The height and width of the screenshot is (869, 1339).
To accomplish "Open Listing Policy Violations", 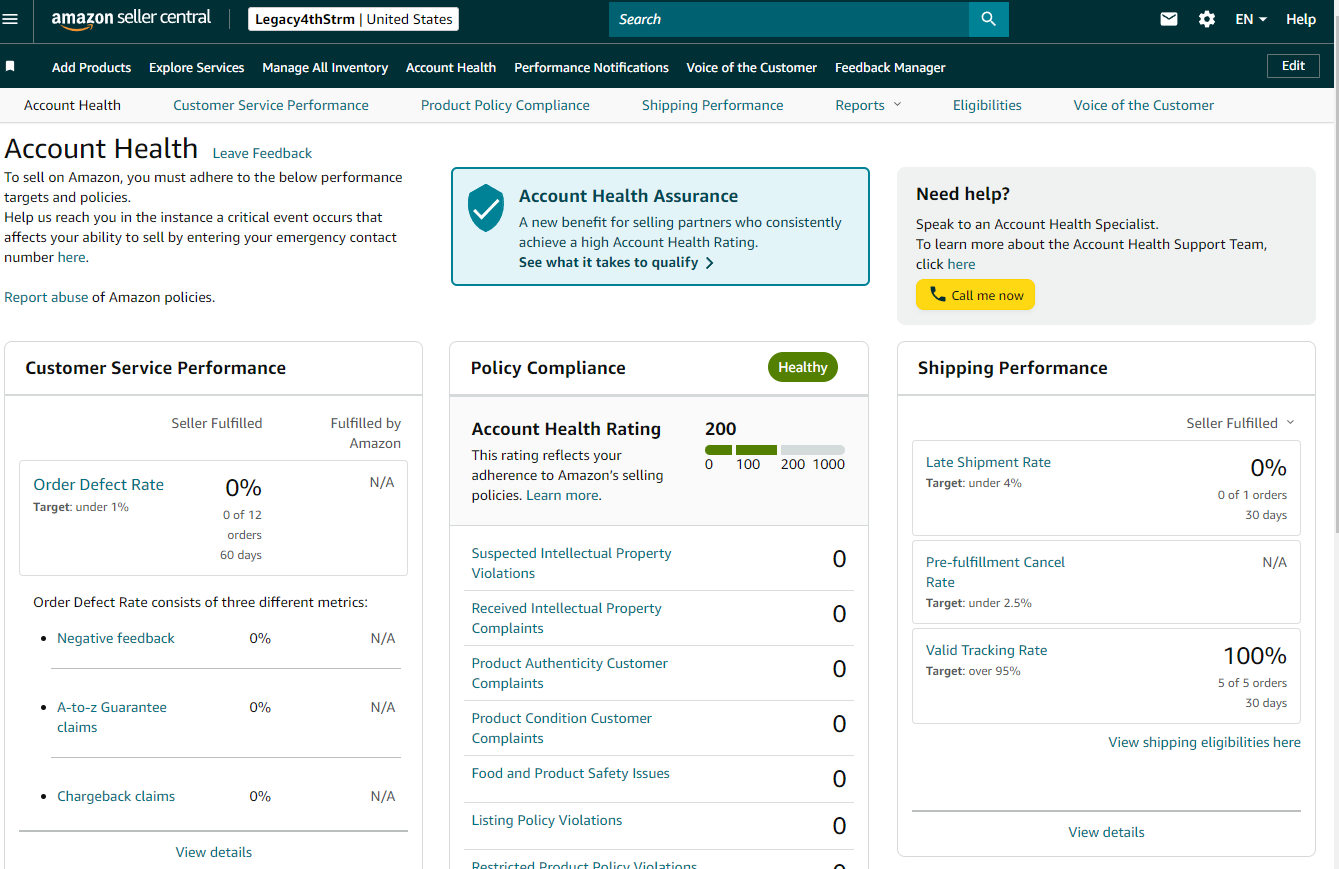I will click(546, 820).
